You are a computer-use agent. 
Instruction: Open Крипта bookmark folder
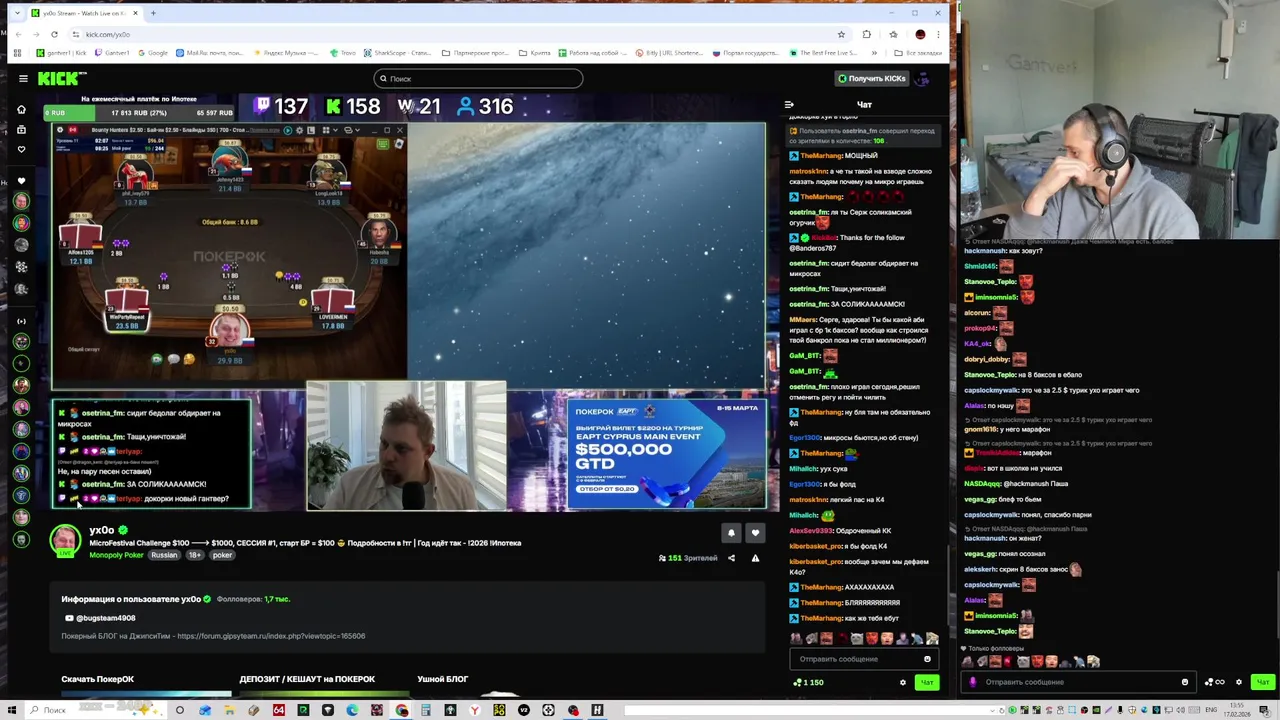535,53
